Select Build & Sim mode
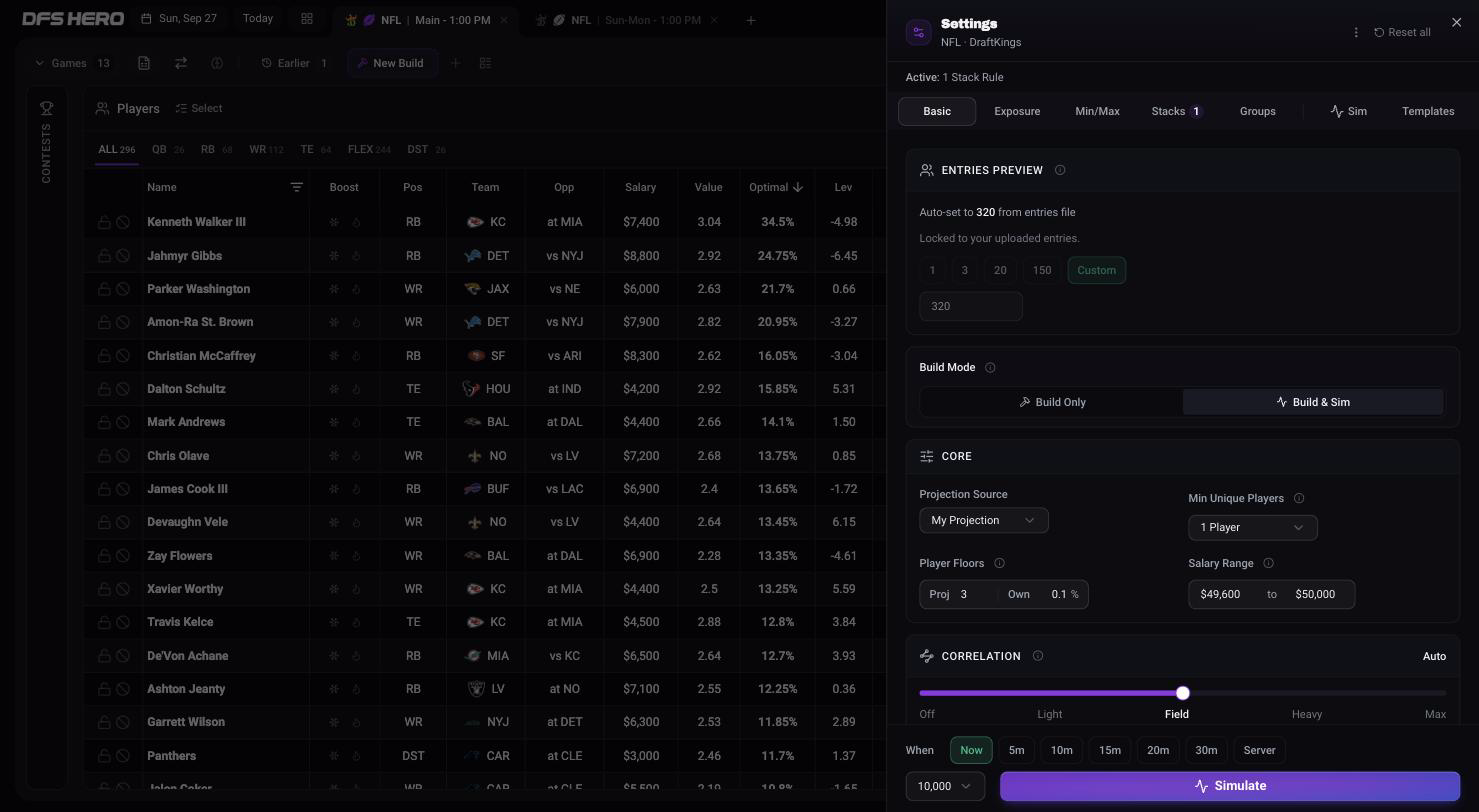The height and width of the screenshot is (812, 1479). (x=1312, y=402)
